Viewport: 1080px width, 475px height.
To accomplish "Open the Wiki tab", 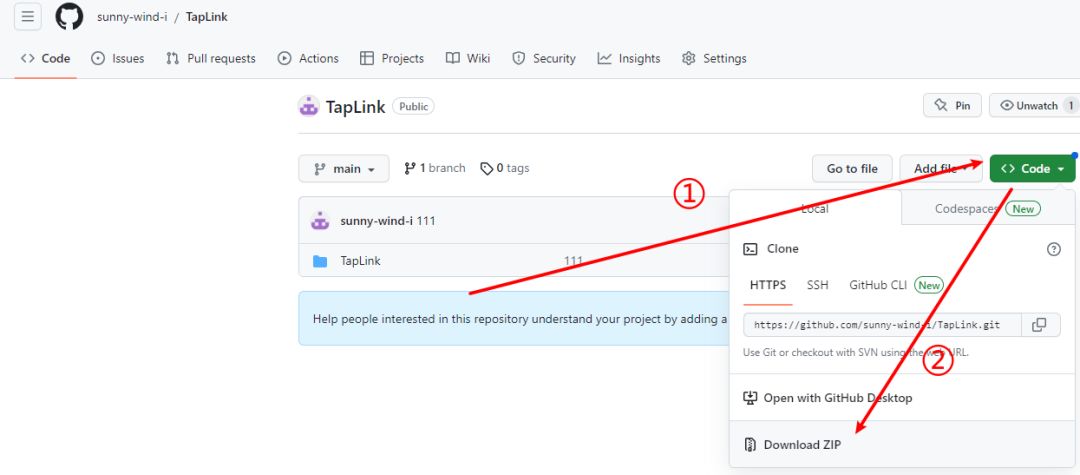I will click(468, 59).
